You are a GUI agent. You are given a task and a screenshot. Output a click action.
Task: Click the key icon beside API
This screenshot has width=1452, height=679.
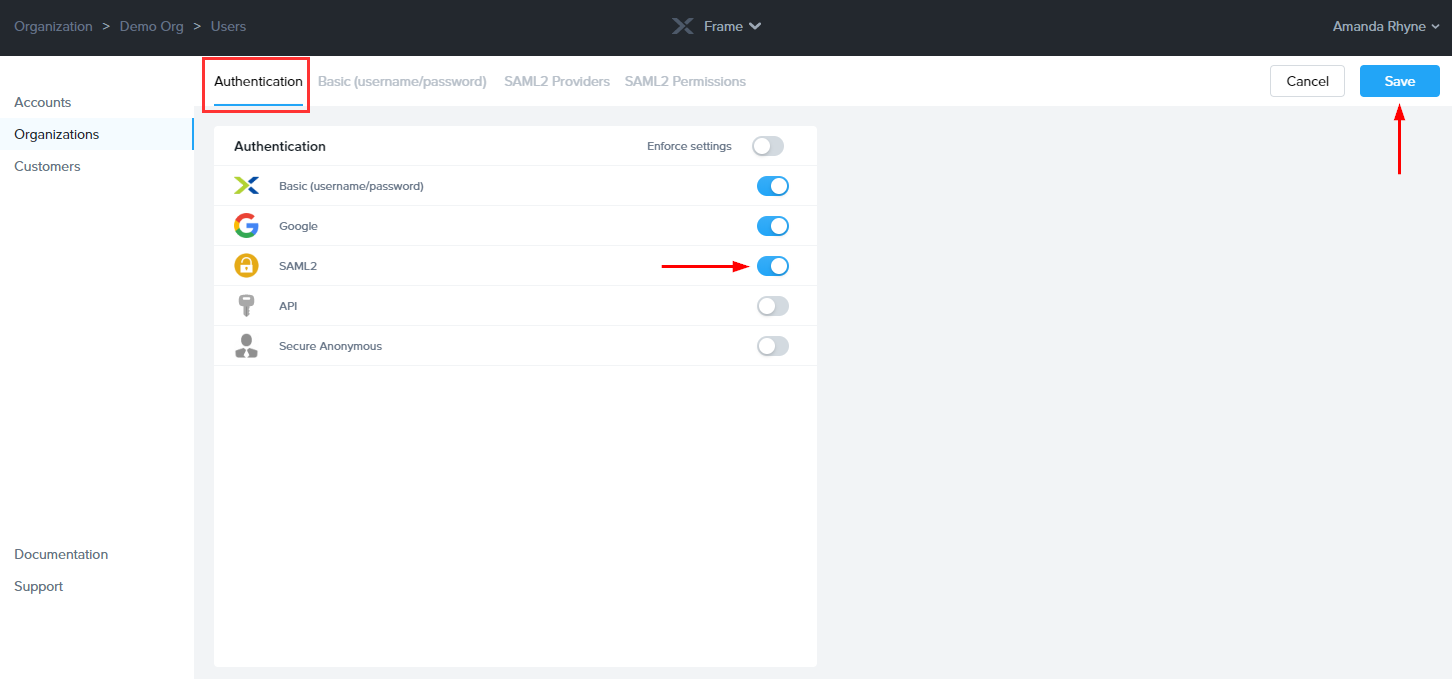tap(246, 305)
